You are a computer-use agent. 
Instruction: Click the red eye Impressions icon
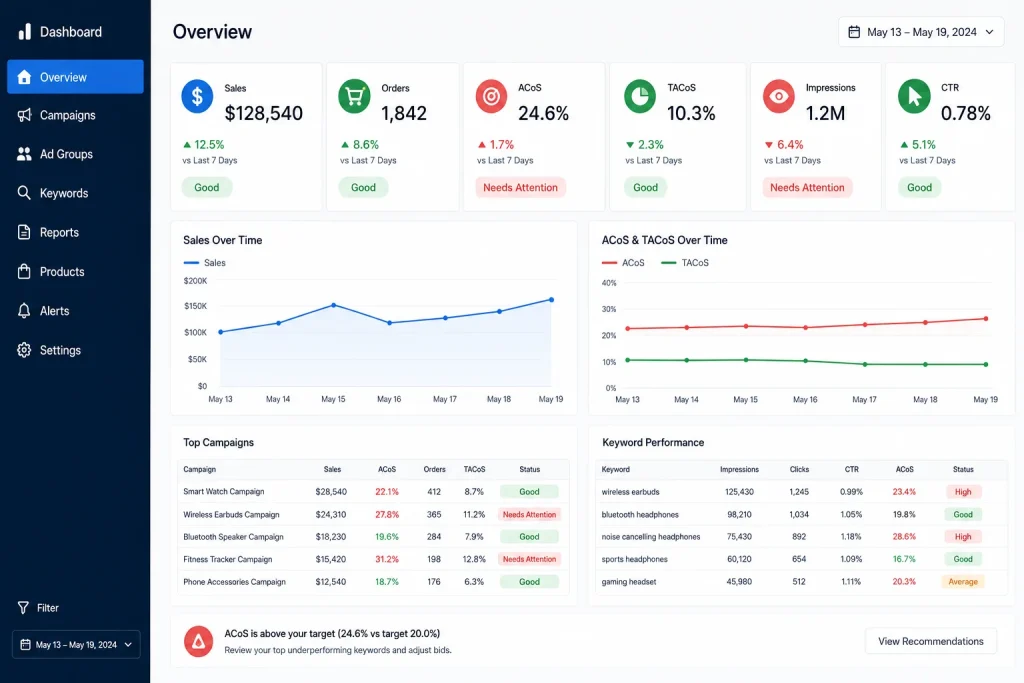point(778,97)
